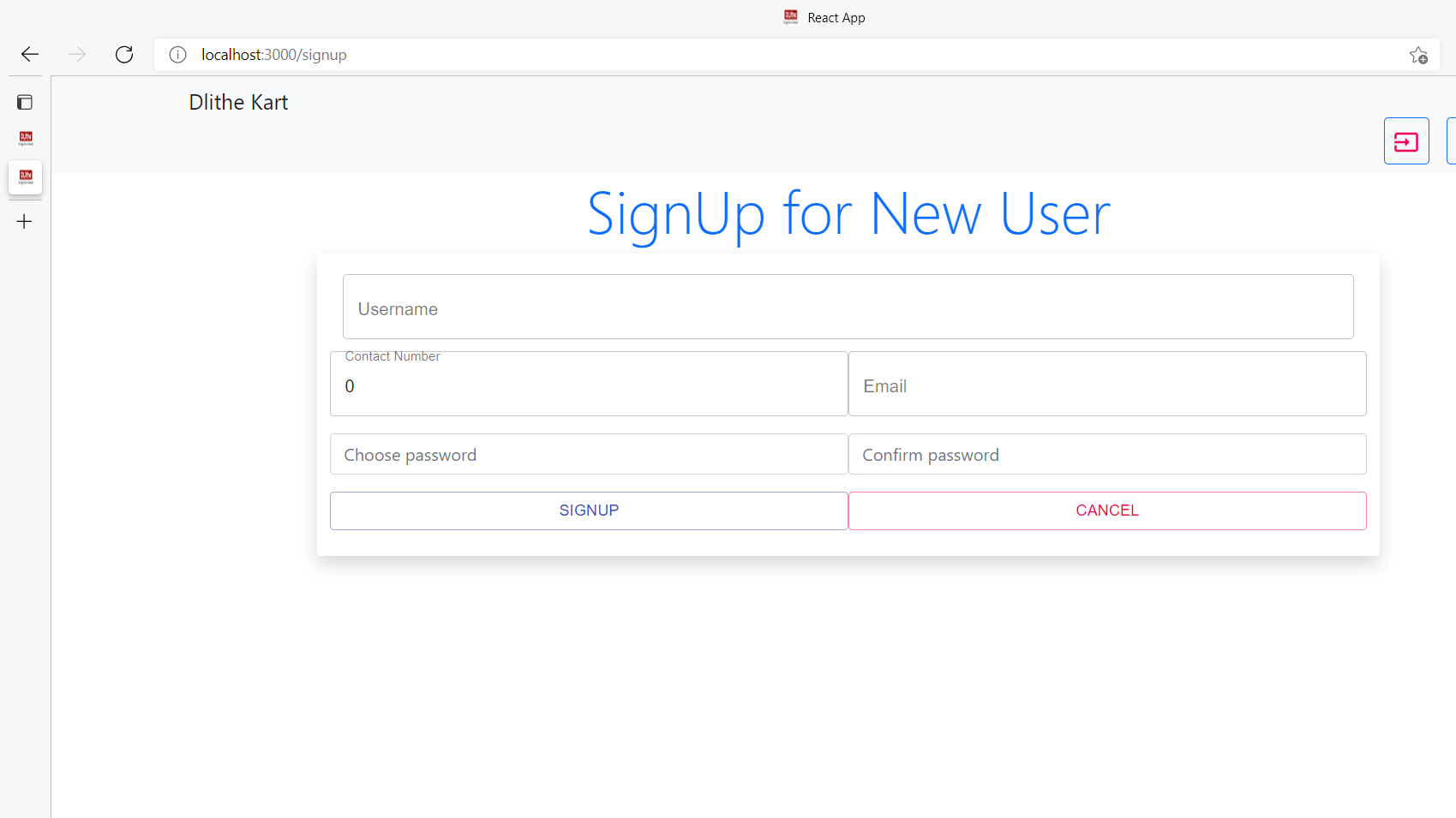1456x818 pixels.
Task: Click the tab actions panel icon
Action: click(25, 102)
